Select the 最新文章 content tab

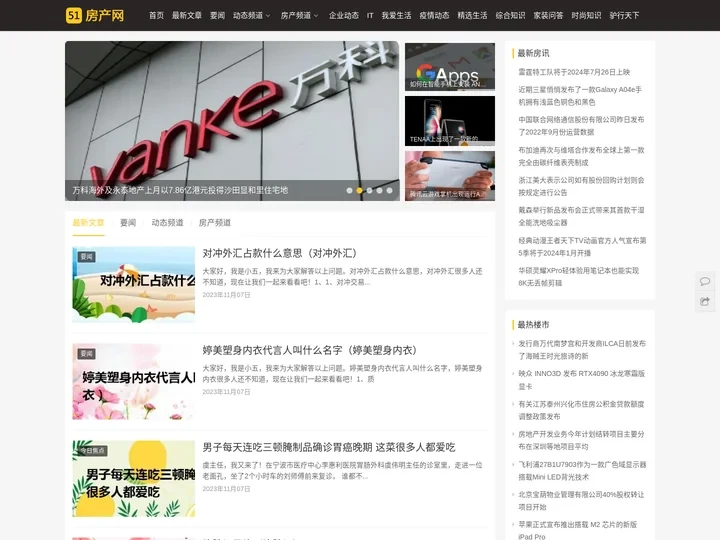click(88, 223)
